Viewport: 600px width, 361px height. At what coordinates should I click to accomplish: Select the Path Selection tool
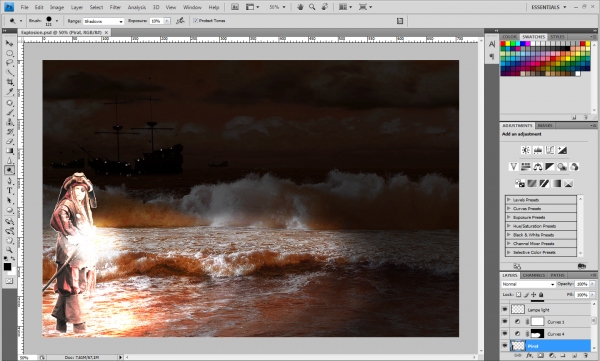coord(10,200)
